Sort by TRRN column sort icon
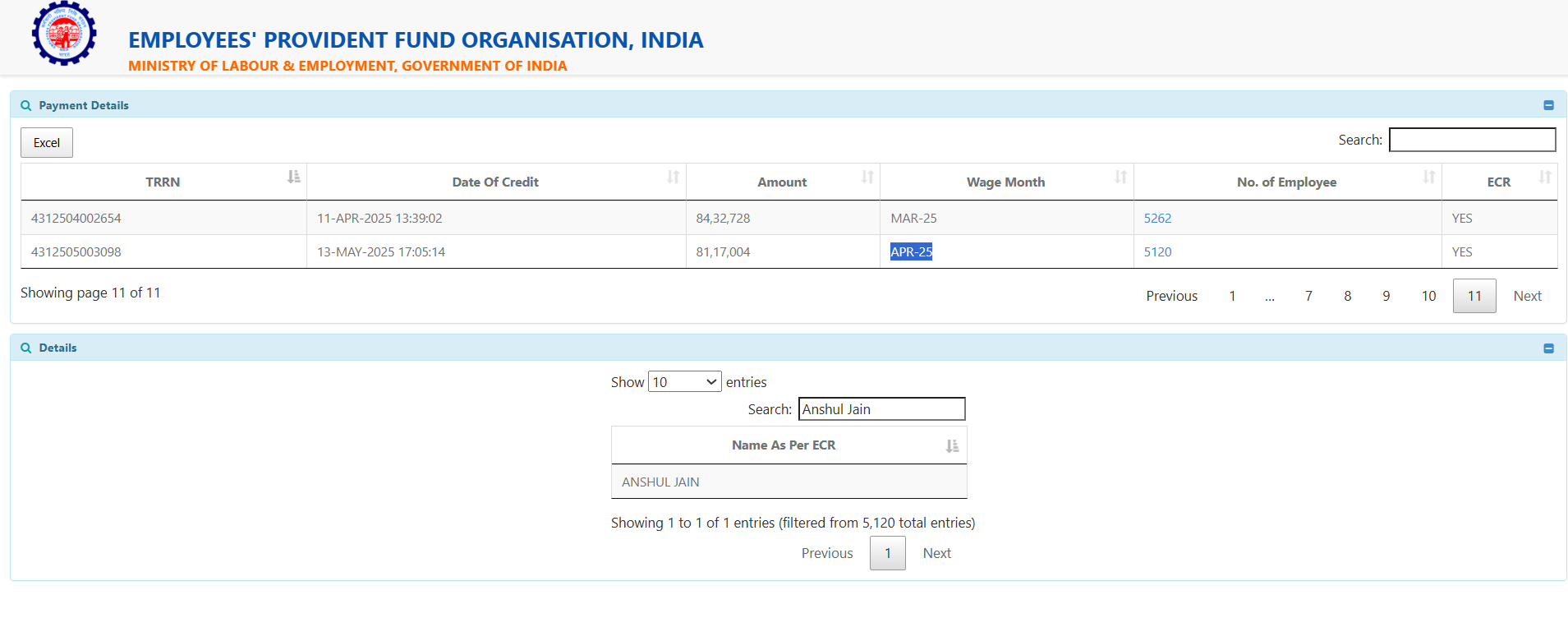The width and height of the screenshot is (1568, 641). (293, 178)
